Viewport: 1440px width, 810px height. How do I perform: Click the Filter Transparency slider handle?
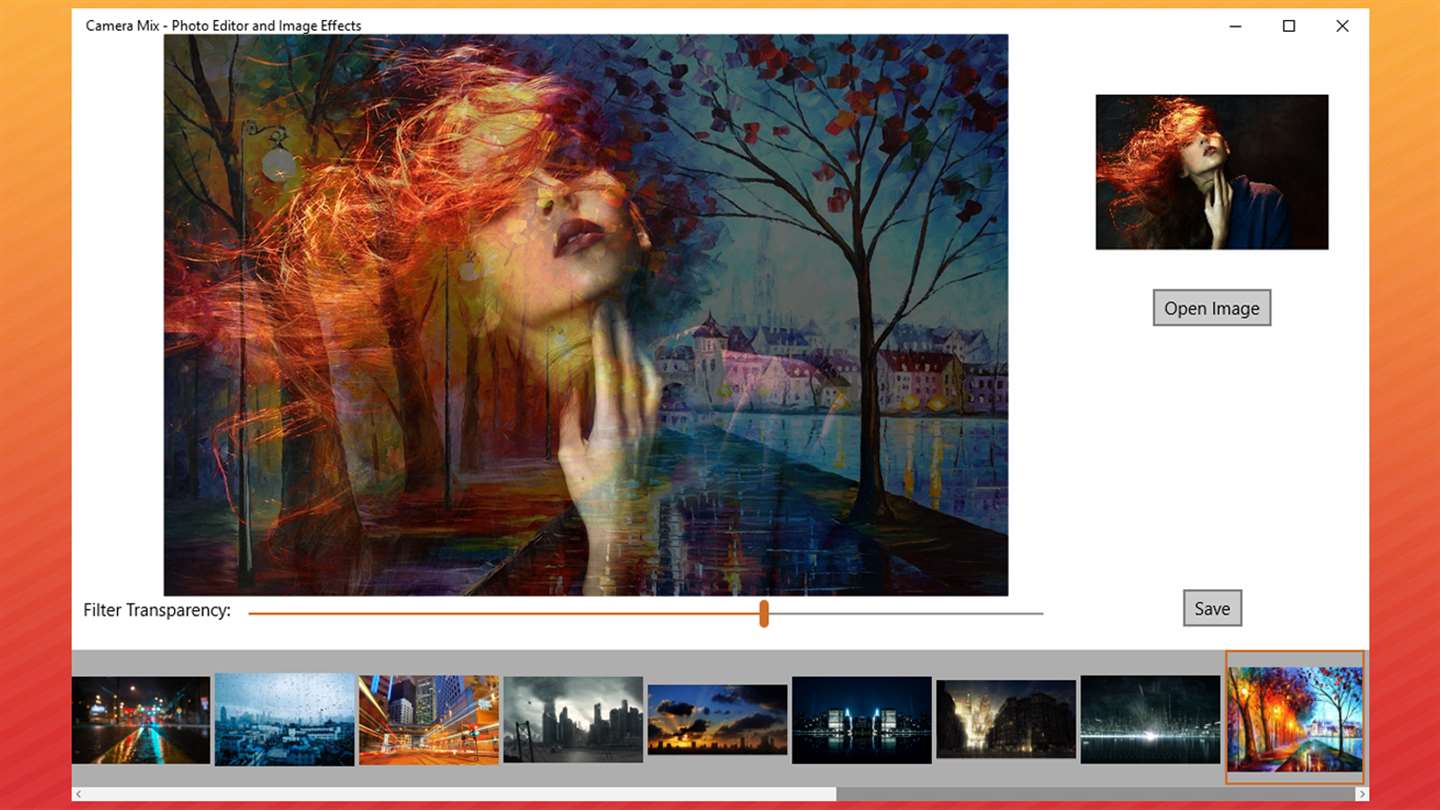point(764,613)
